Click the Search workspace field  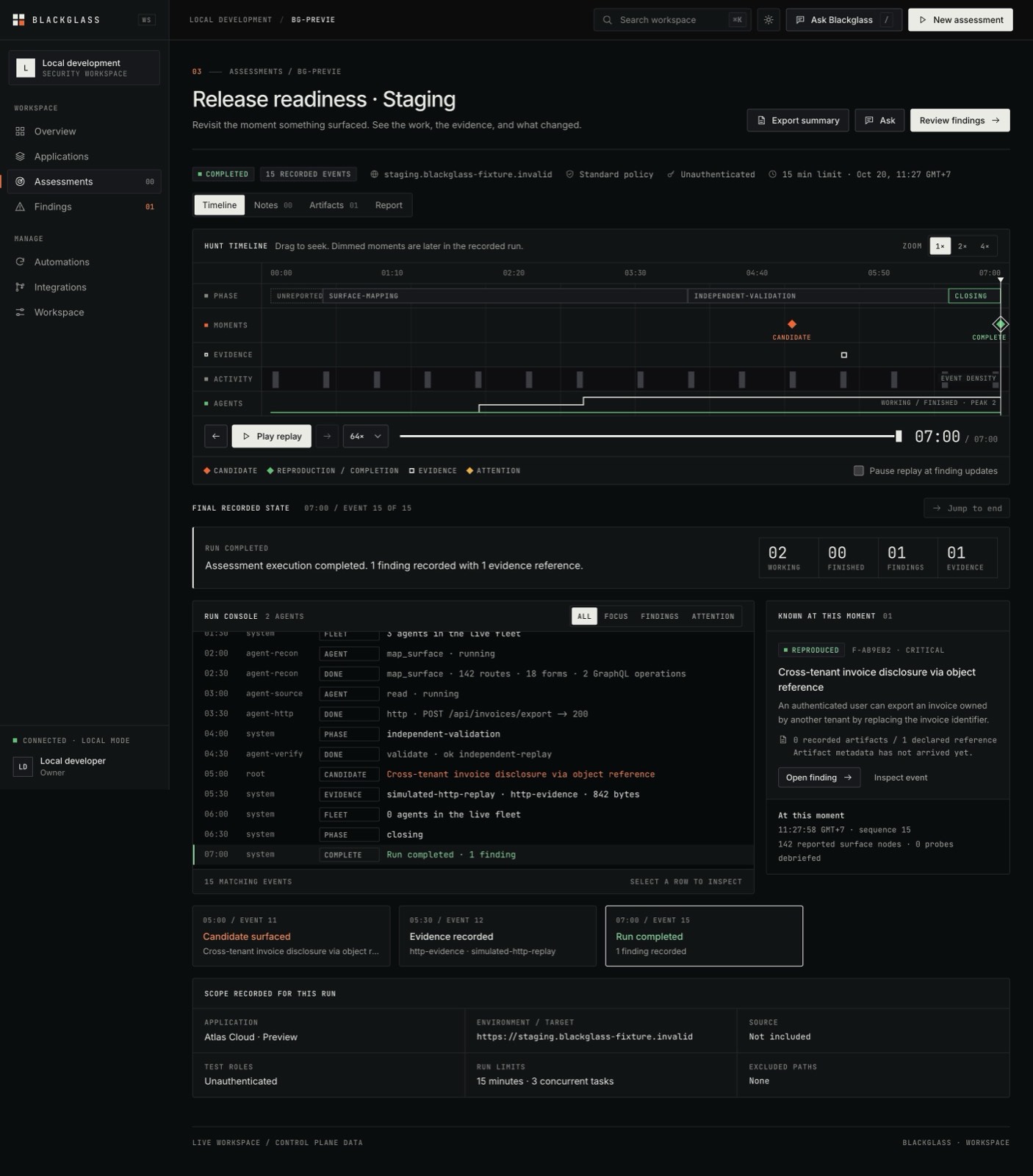pyautogui.click(x=672, y=20)
